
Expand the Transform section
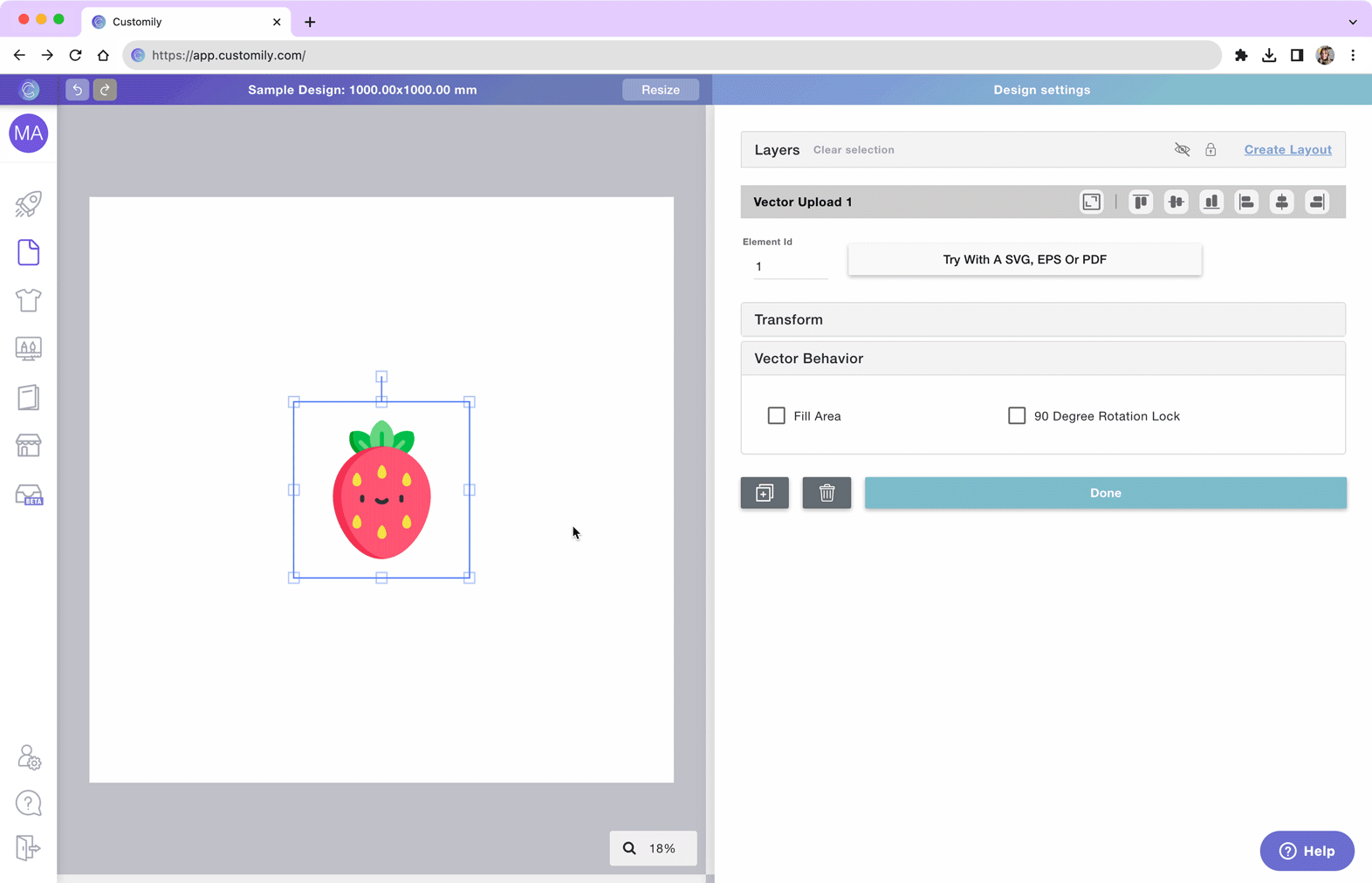coord(1043,319)
